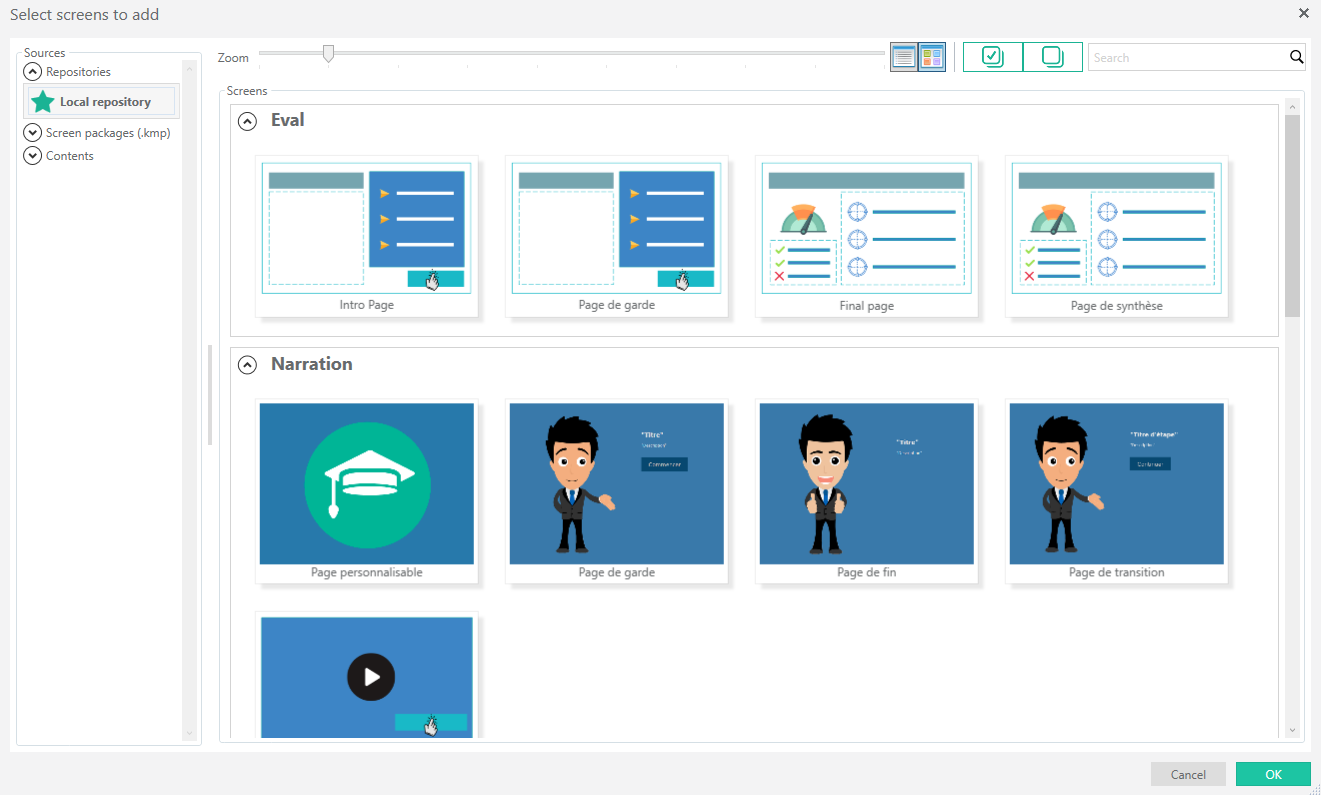Click the Zoom slider handle
Screen dimensions: 1321x795
328,54
